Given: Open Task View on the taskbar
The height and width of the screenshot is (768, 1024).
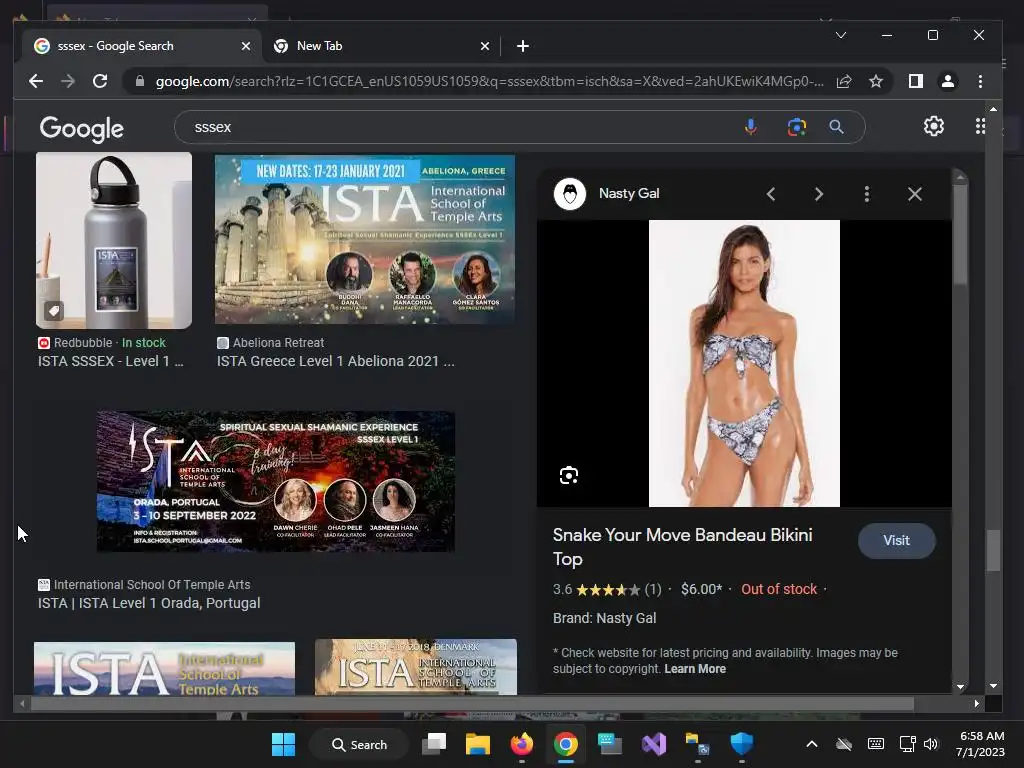Looking at the screenshot, I should 434,744.
